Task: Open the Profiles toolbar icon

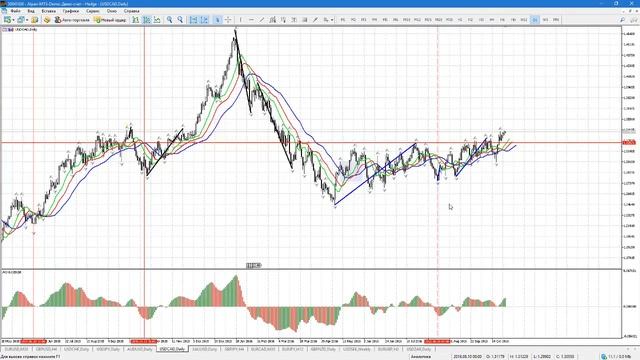Action: click(20, 20)
